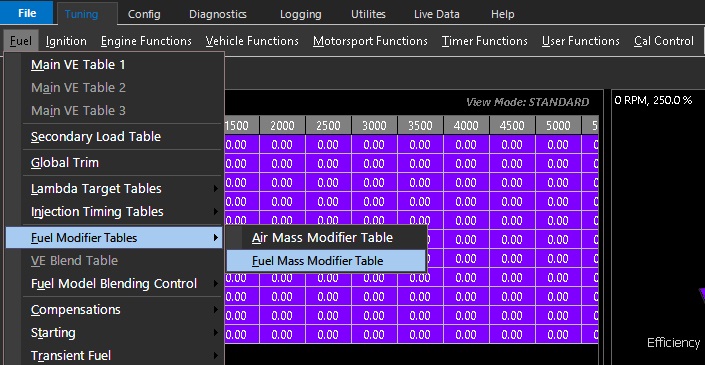Select the 5000 RPM column header
Viewport: 705px width, 365px height.
click(x=558, y=126)
